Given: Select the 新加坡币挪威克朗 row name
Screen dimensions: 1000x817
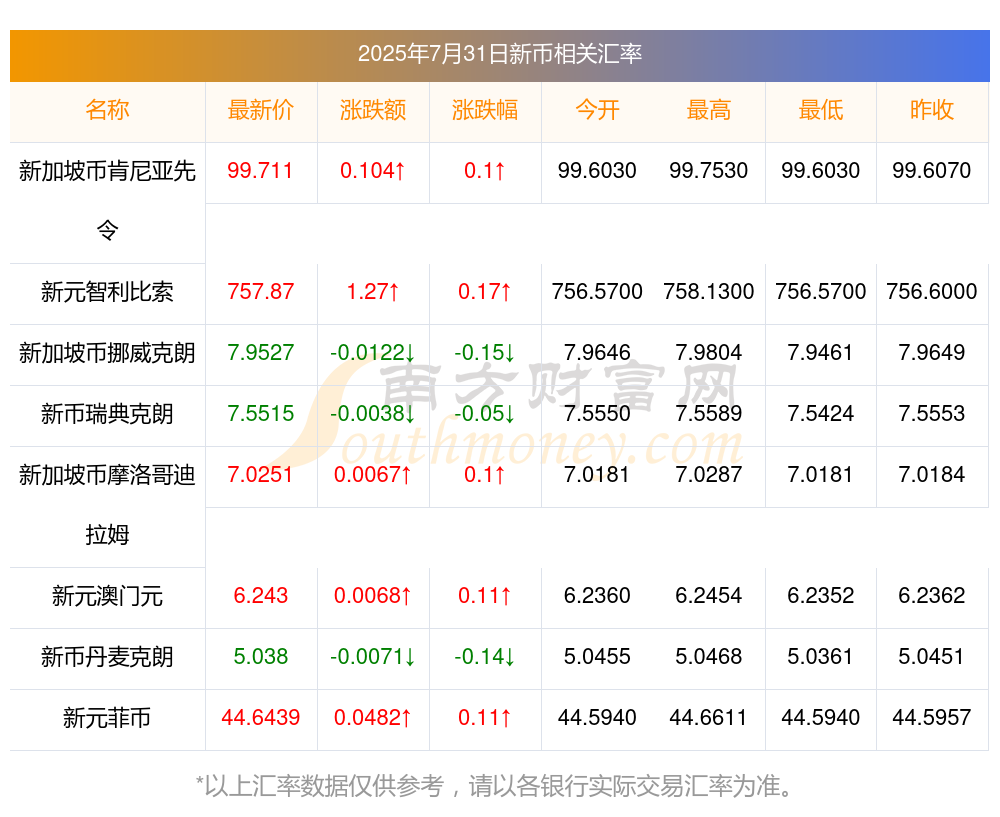Looking at the screenshot, I should click(107, 353).
